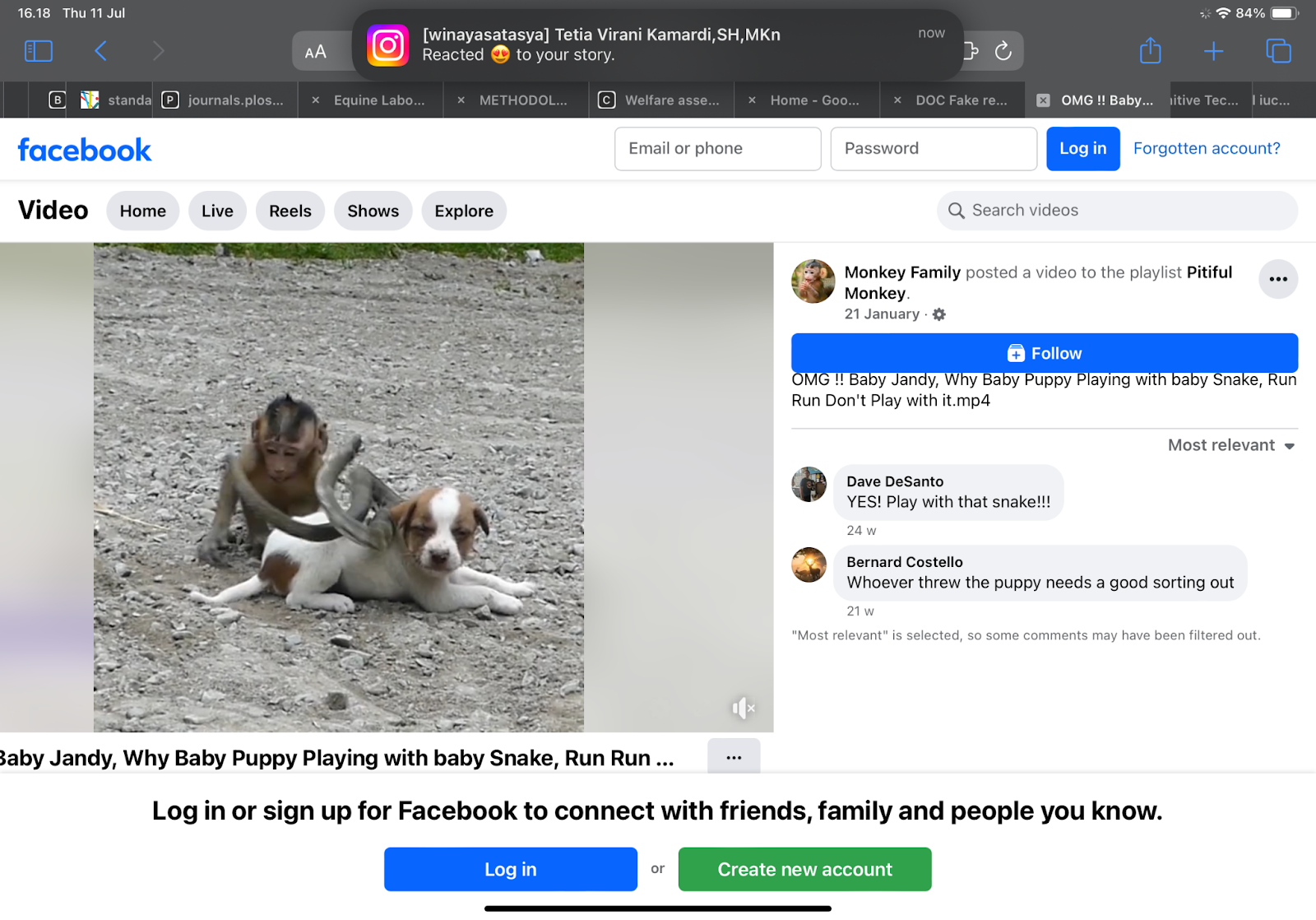
Task: Go back to the previous page
Action: (x=100, y=51)
